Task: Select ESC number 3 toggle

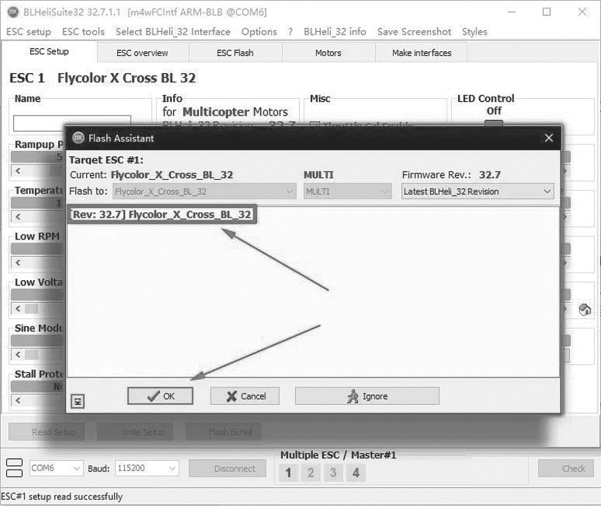Action: click(333, 473)
